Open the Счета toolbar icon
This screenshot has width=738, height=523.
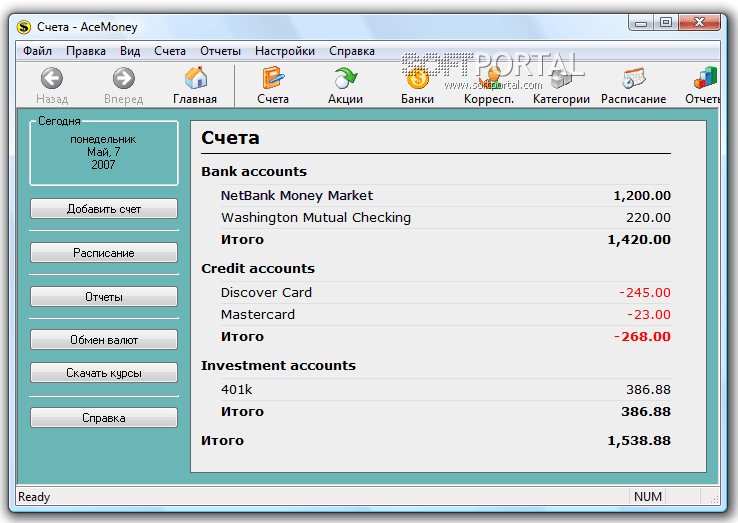(273, 78)
